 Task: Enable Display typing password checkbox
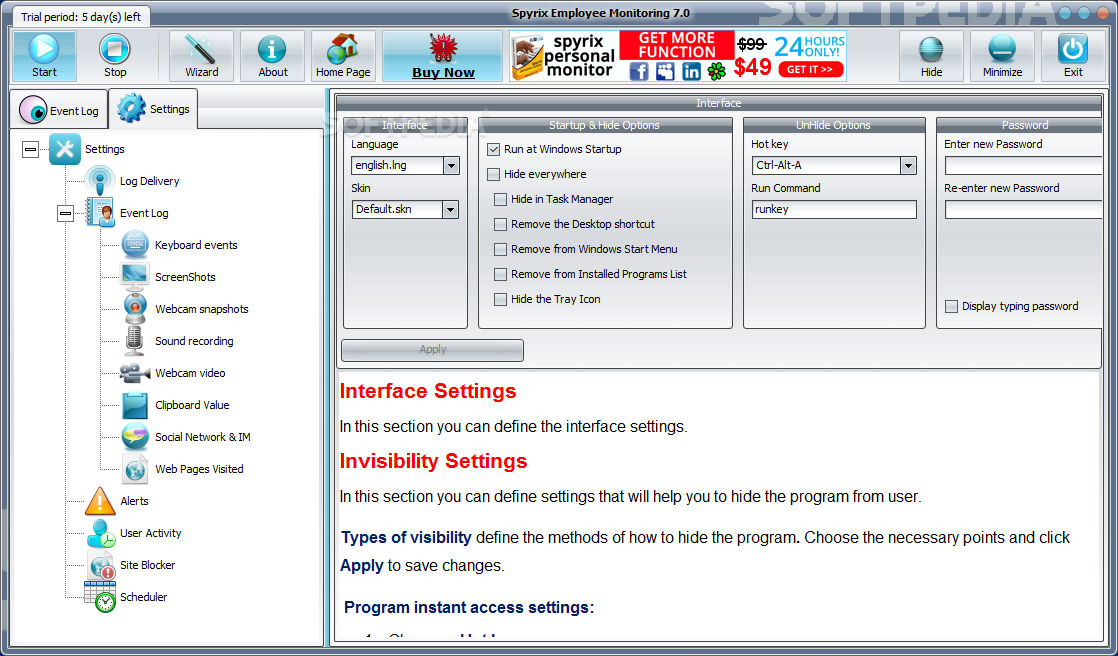(x=951, y=306)
